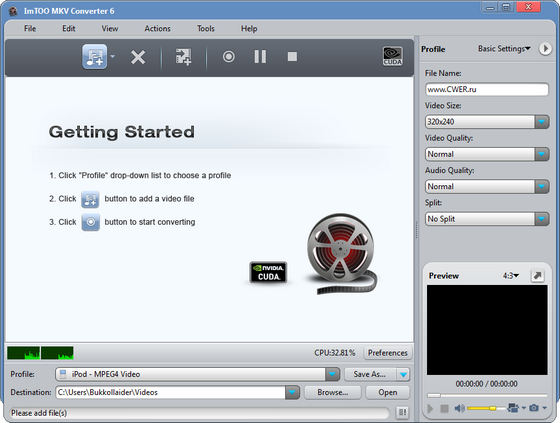This screenshot has height=423, width=560.
Task: Open the Tools menu
Action: click(x=206, y=29)
